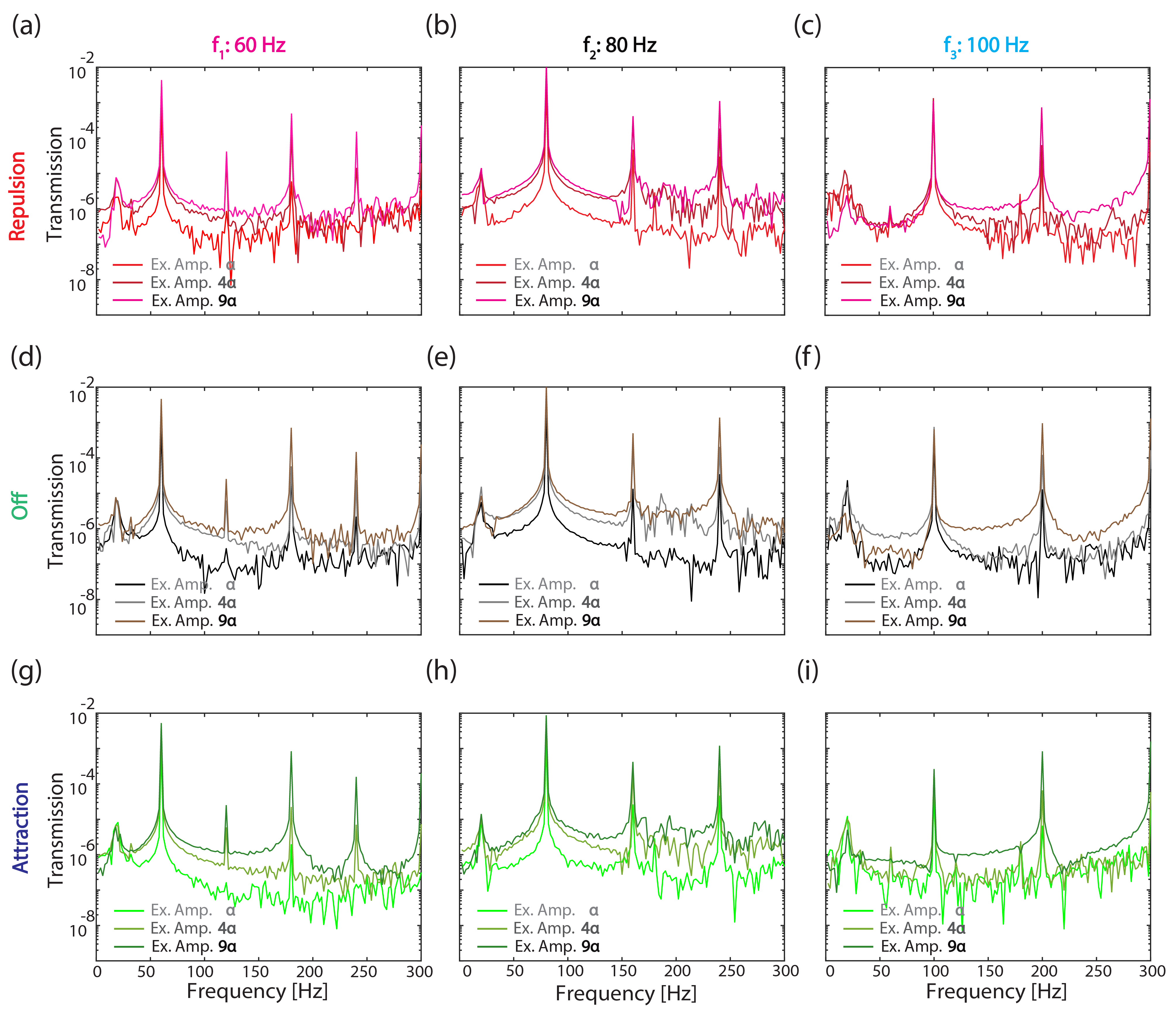This screenshot has width=1176, height=1017.
Task: Select the magenta column title f1: 60 Hz
Action: point(248,46)
